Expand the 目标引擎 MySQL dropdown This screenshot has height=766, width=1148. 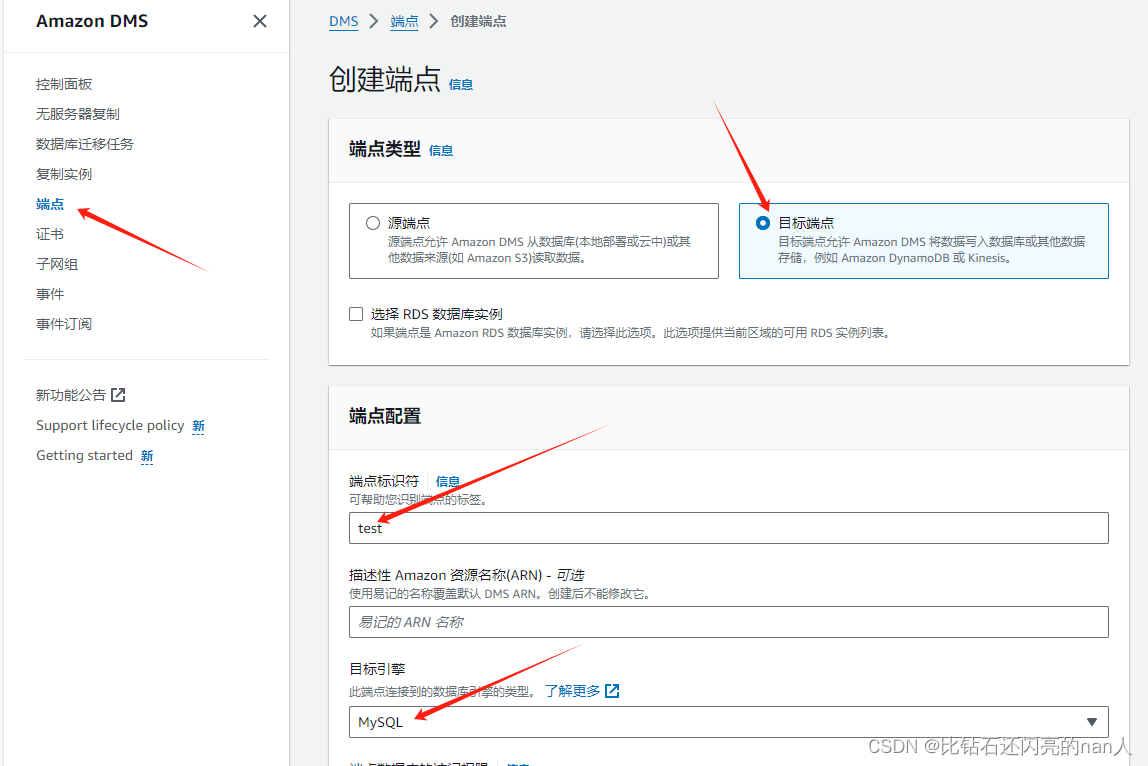(728, 722)
